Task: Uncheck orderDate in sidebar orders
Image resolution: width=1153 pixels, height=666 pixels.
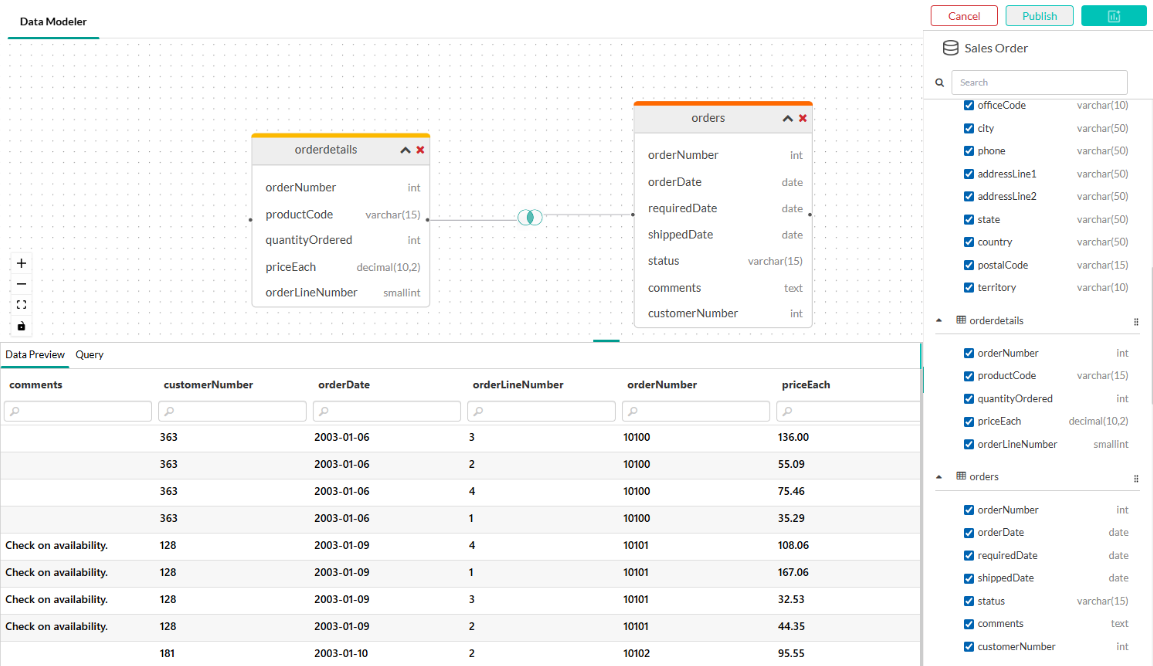Action: coord(968,532)
